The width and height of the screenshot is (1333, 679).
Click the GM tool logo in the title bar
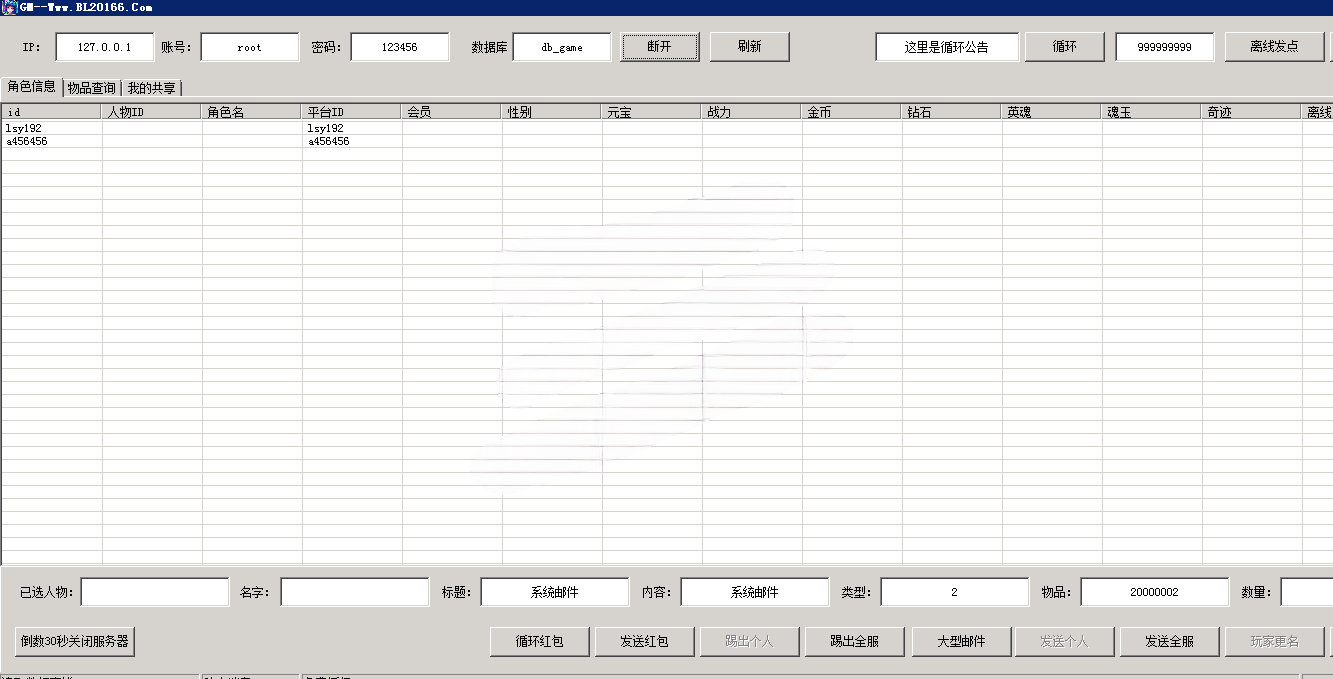tap(8, 7)
